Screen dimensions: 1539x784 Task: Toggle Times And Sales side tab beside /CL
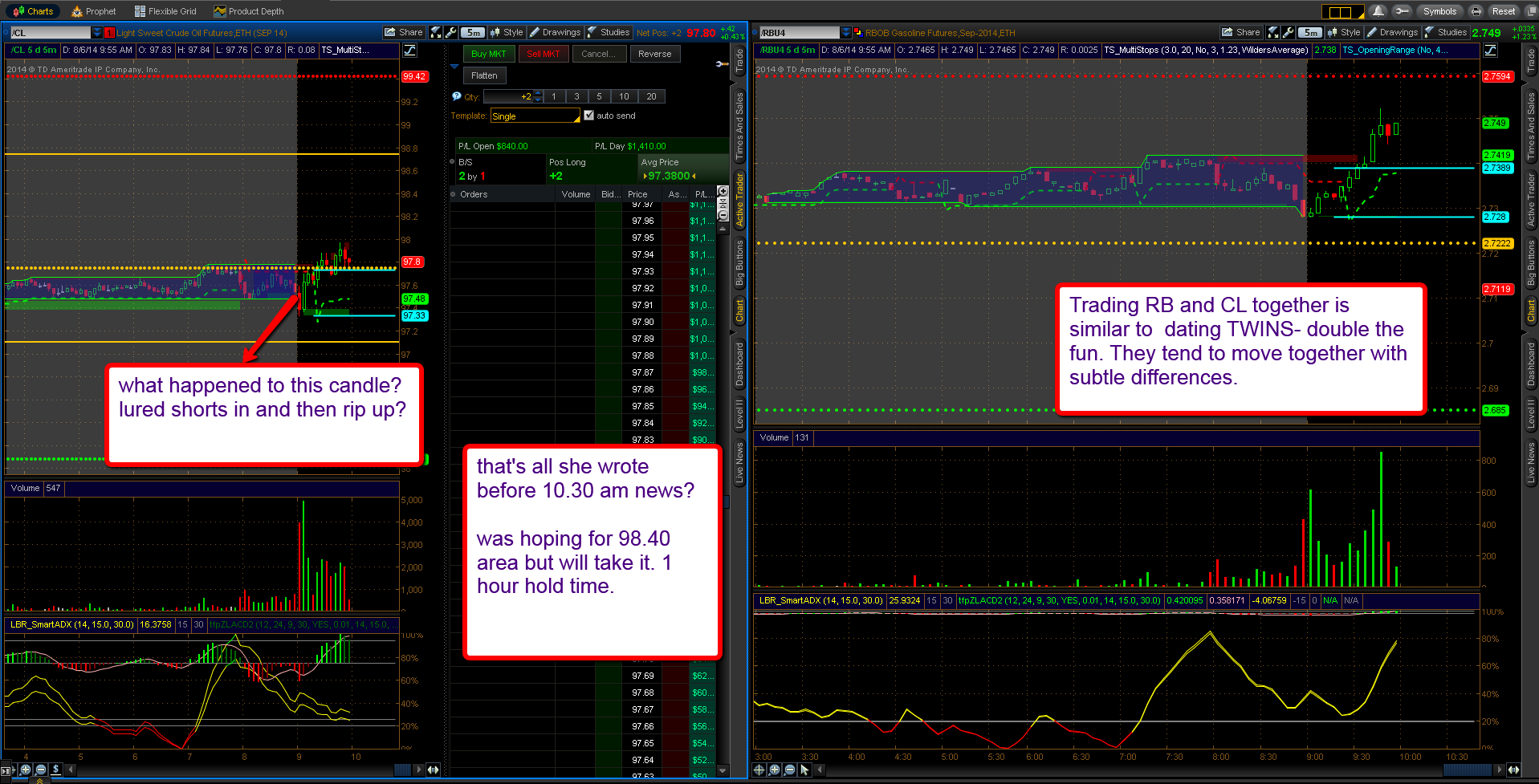[x=739, y=125]
